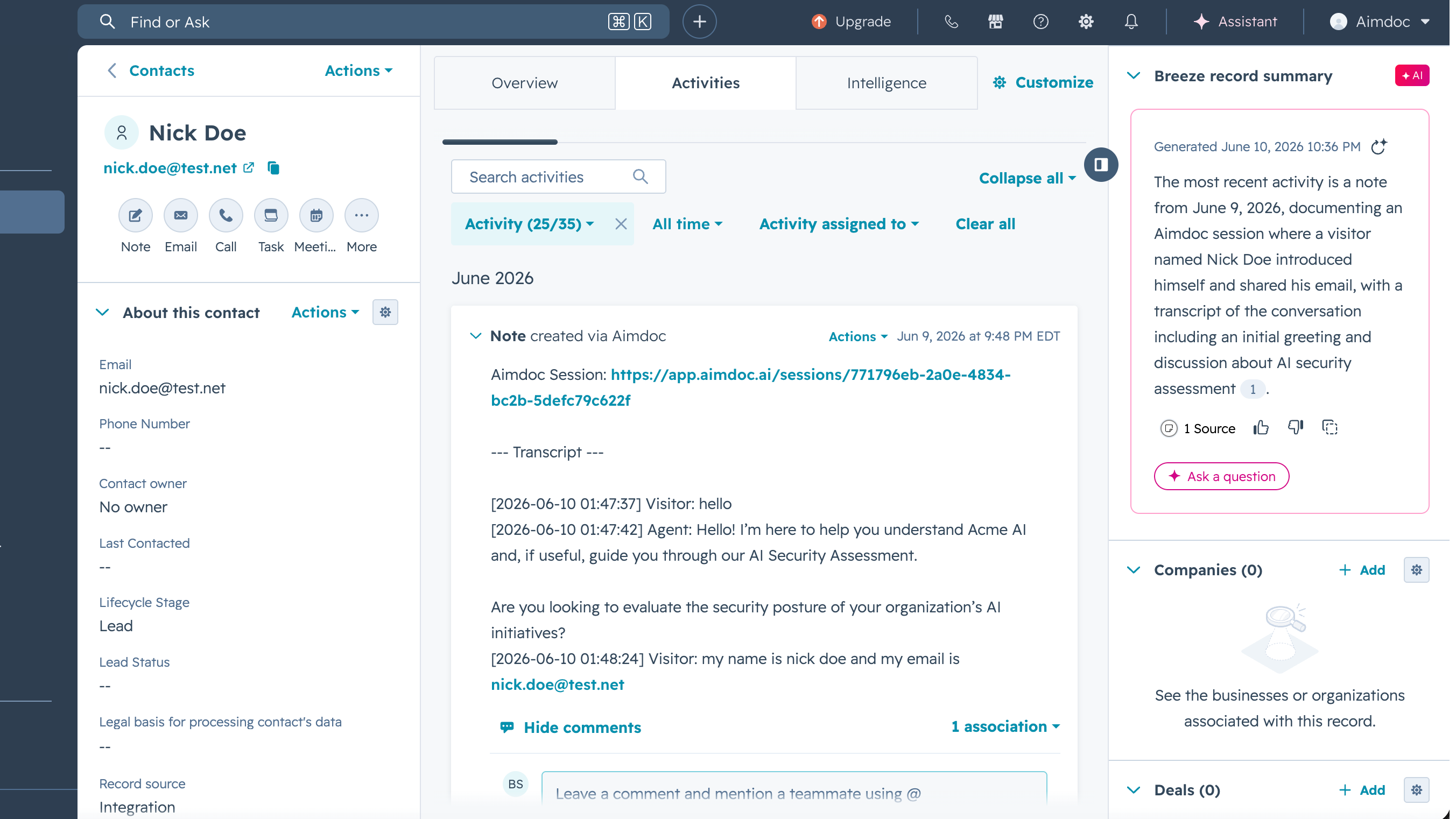Click Clear all filters
The height and width of the screenshot is (819, 1456).
pos(985,224)
